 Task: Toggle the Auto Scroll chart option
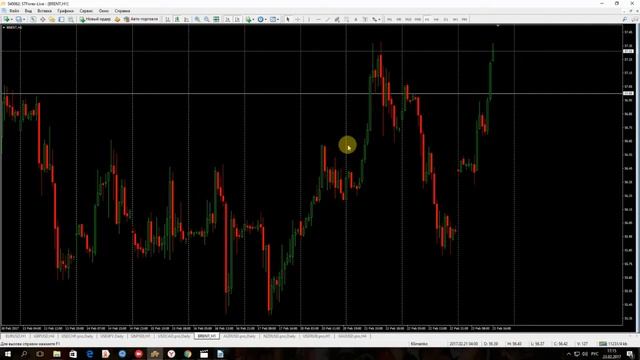point(227,19)
